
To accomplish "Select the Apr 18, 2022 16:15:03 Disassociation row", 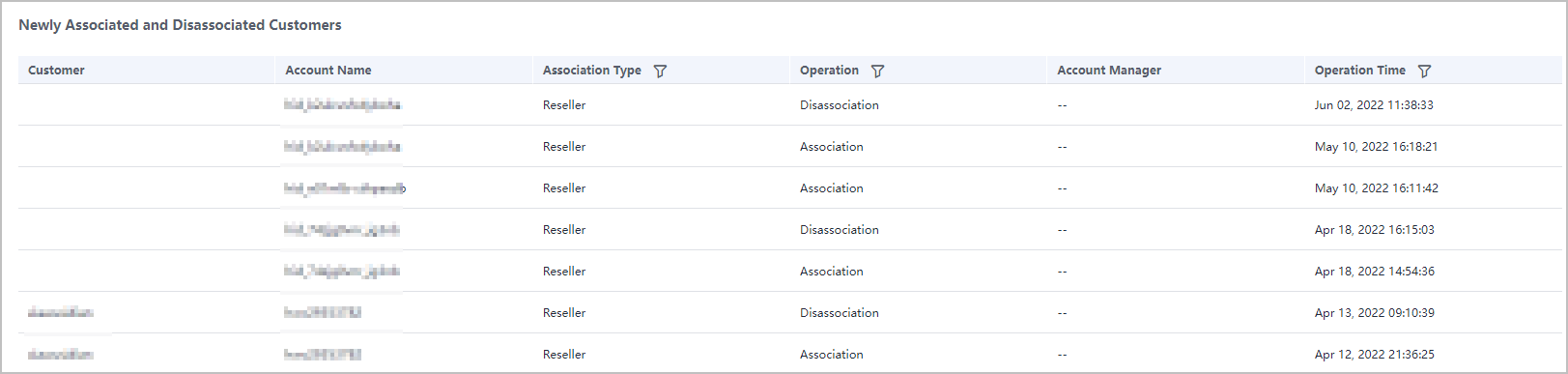I will (x=789, y=229).
